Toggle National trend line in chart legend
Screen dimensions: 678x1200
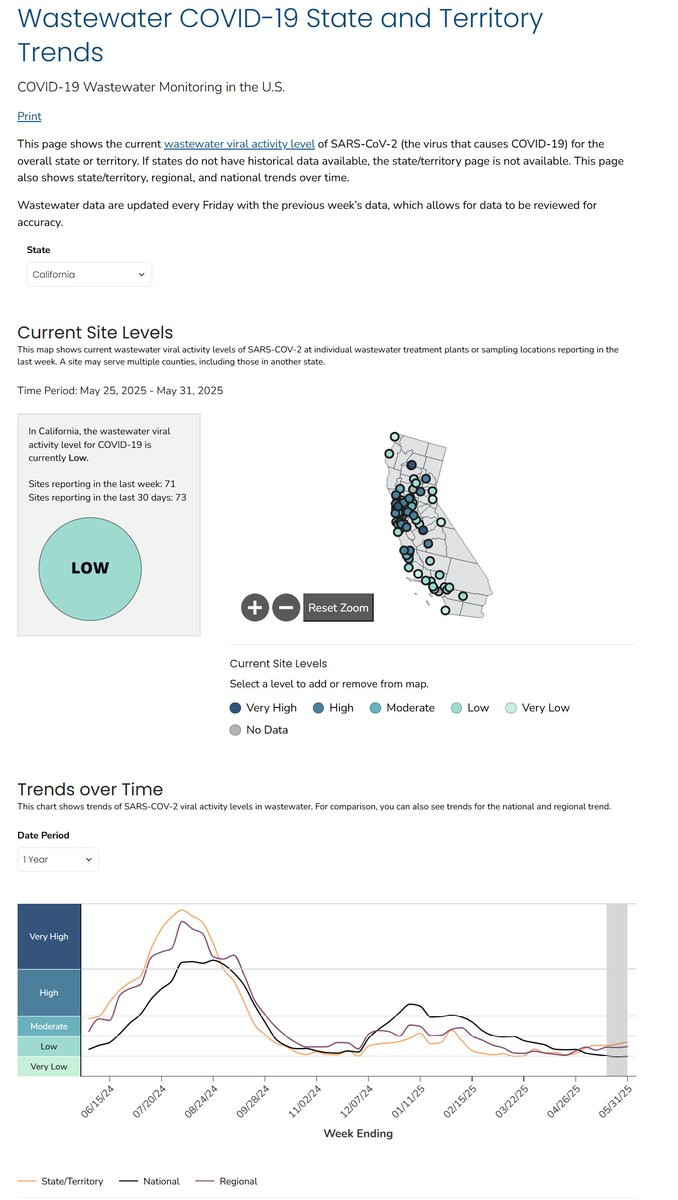coord(148,1181)
